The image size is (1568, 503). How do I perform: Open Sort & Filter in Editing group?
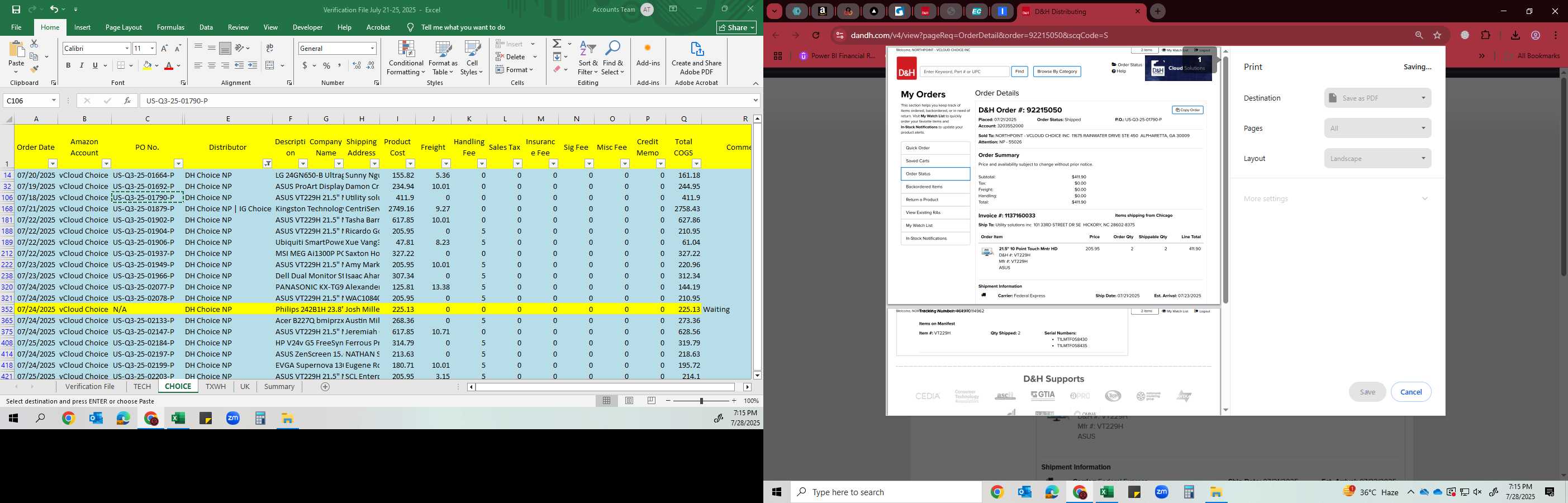click(588, 59)
